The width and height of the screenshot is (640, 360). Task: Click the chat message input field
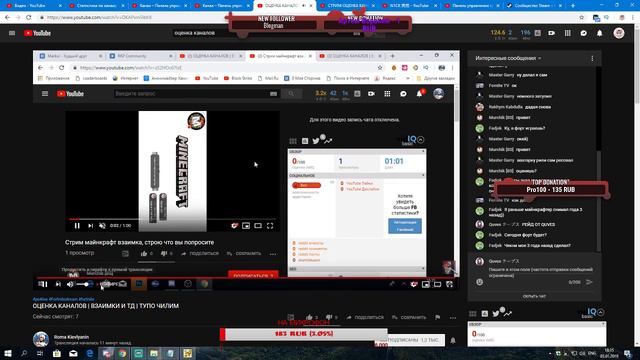[541, 272]
